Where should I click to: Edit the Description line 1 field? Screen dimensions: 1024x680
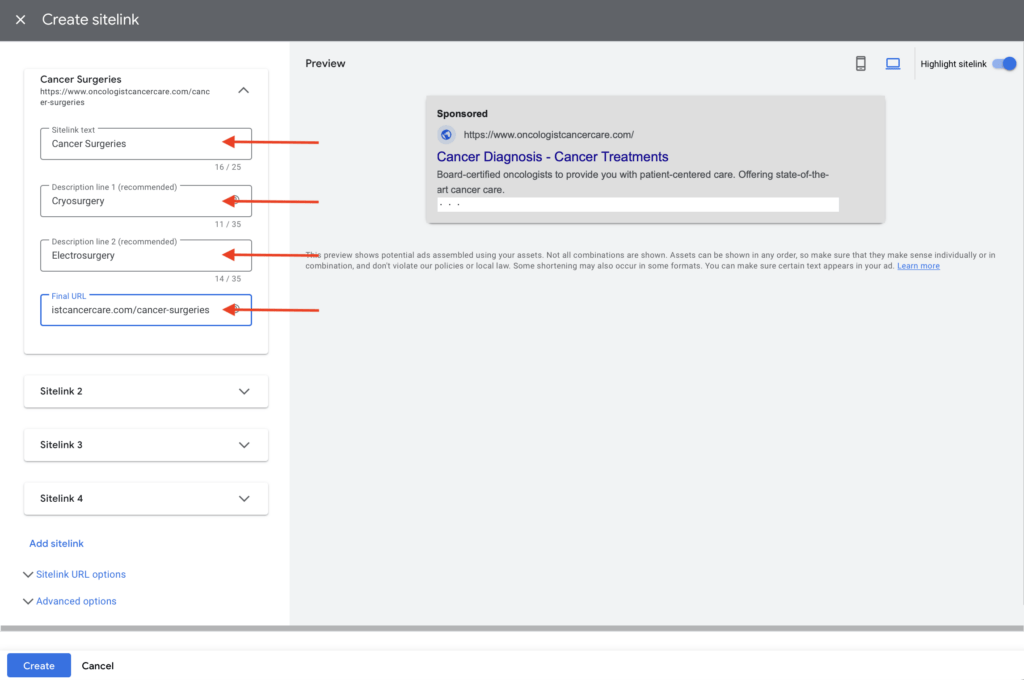[x=130, y=201]
